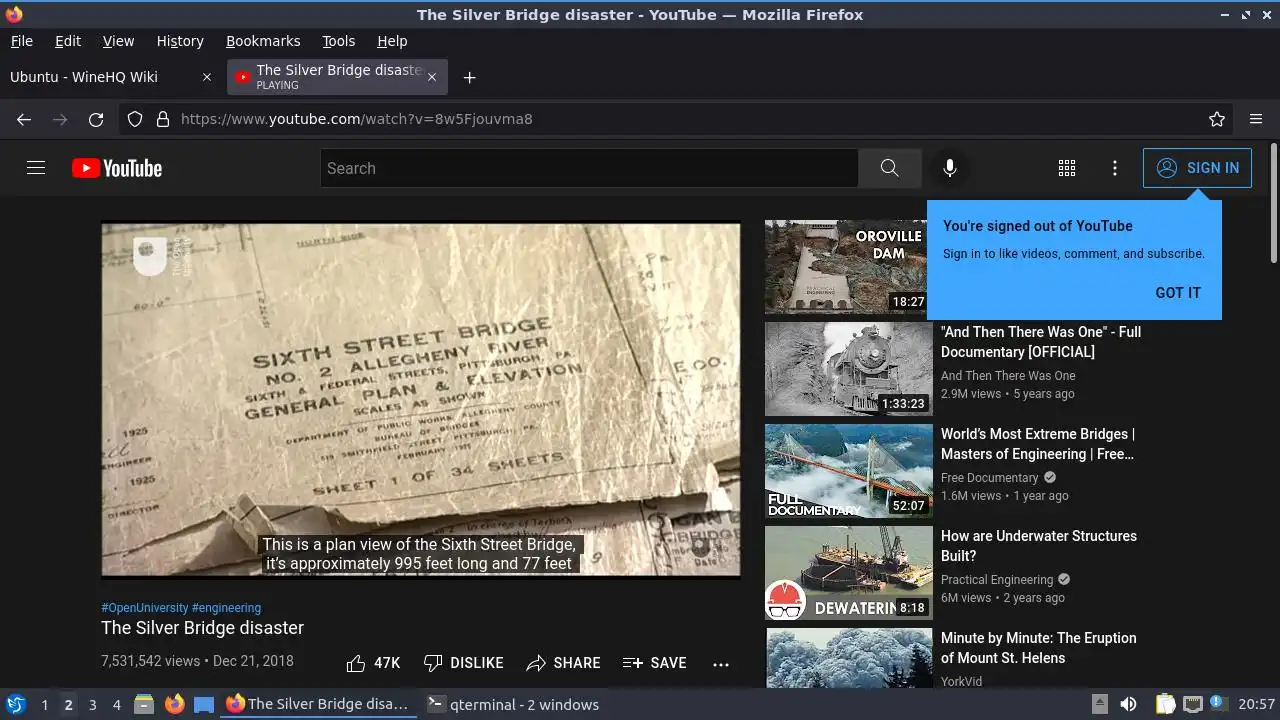Show the desktop from taskbar icon
The height and width of the screenshot is (720, 1280).
(x=204, y=704)
